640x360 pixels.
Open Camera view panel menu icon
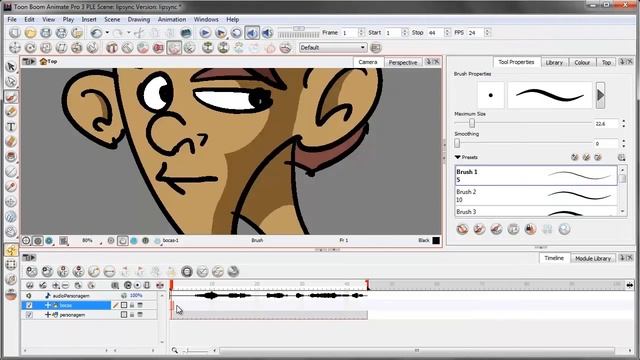click(29, 62)
